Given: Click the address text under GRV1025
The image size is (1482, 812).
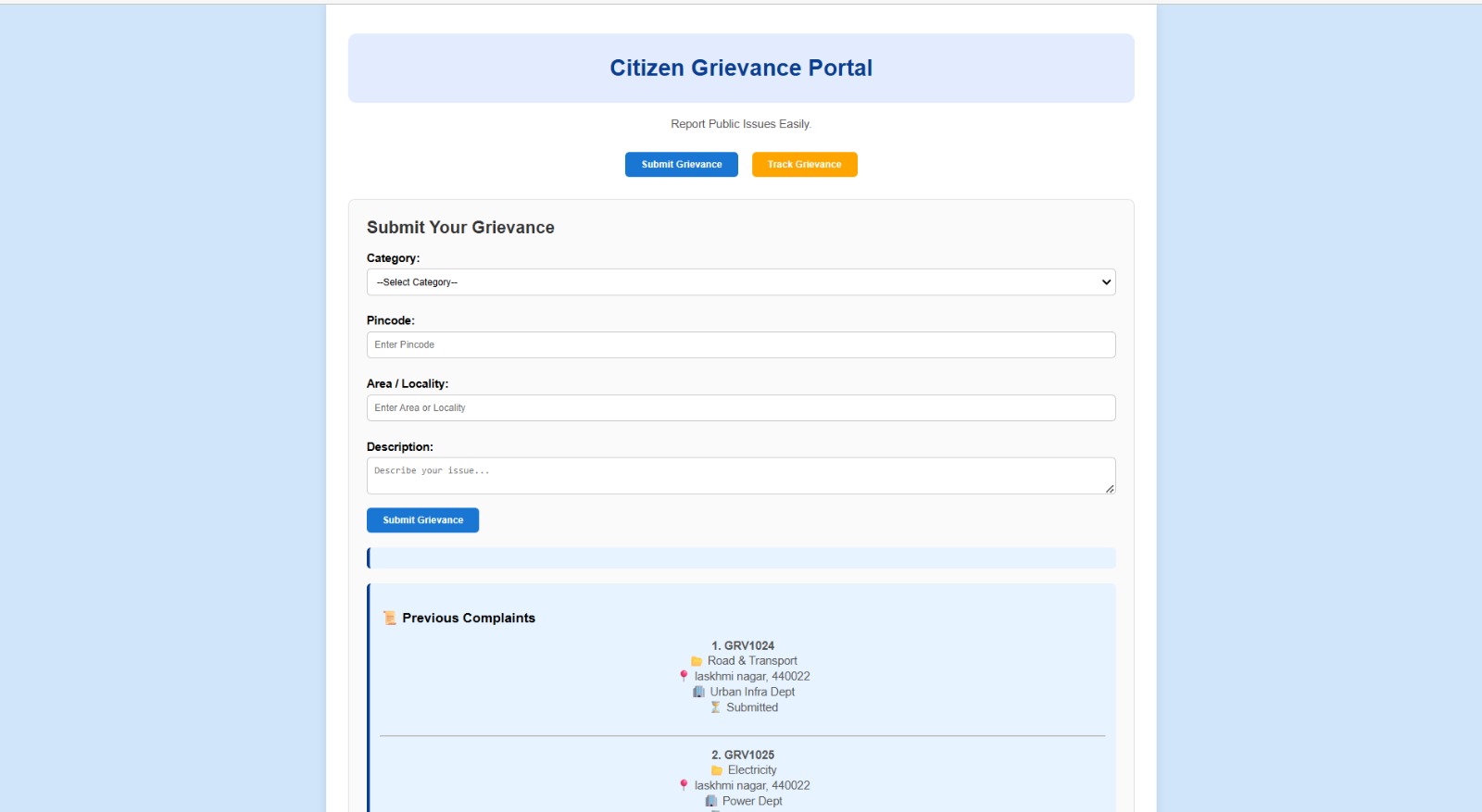Looking at the screenshot, I should coord(752,786).
